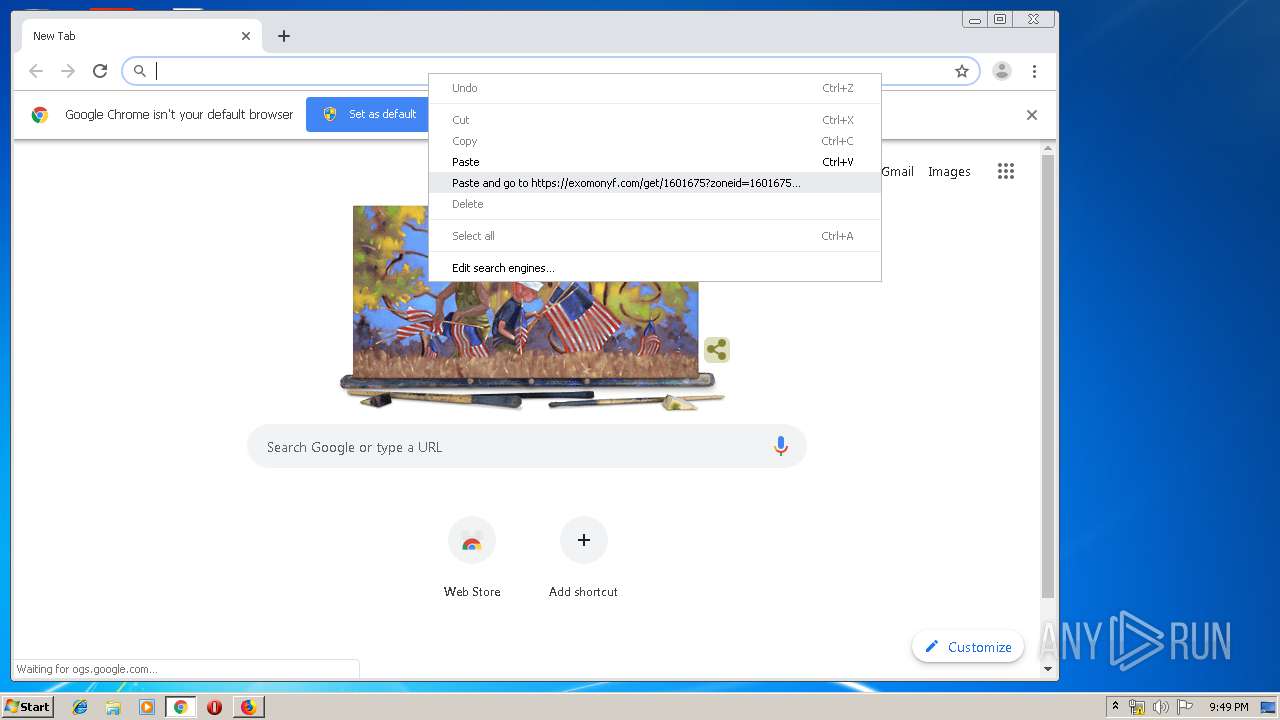Open File Explorer from the taskbar

[113, 707]
